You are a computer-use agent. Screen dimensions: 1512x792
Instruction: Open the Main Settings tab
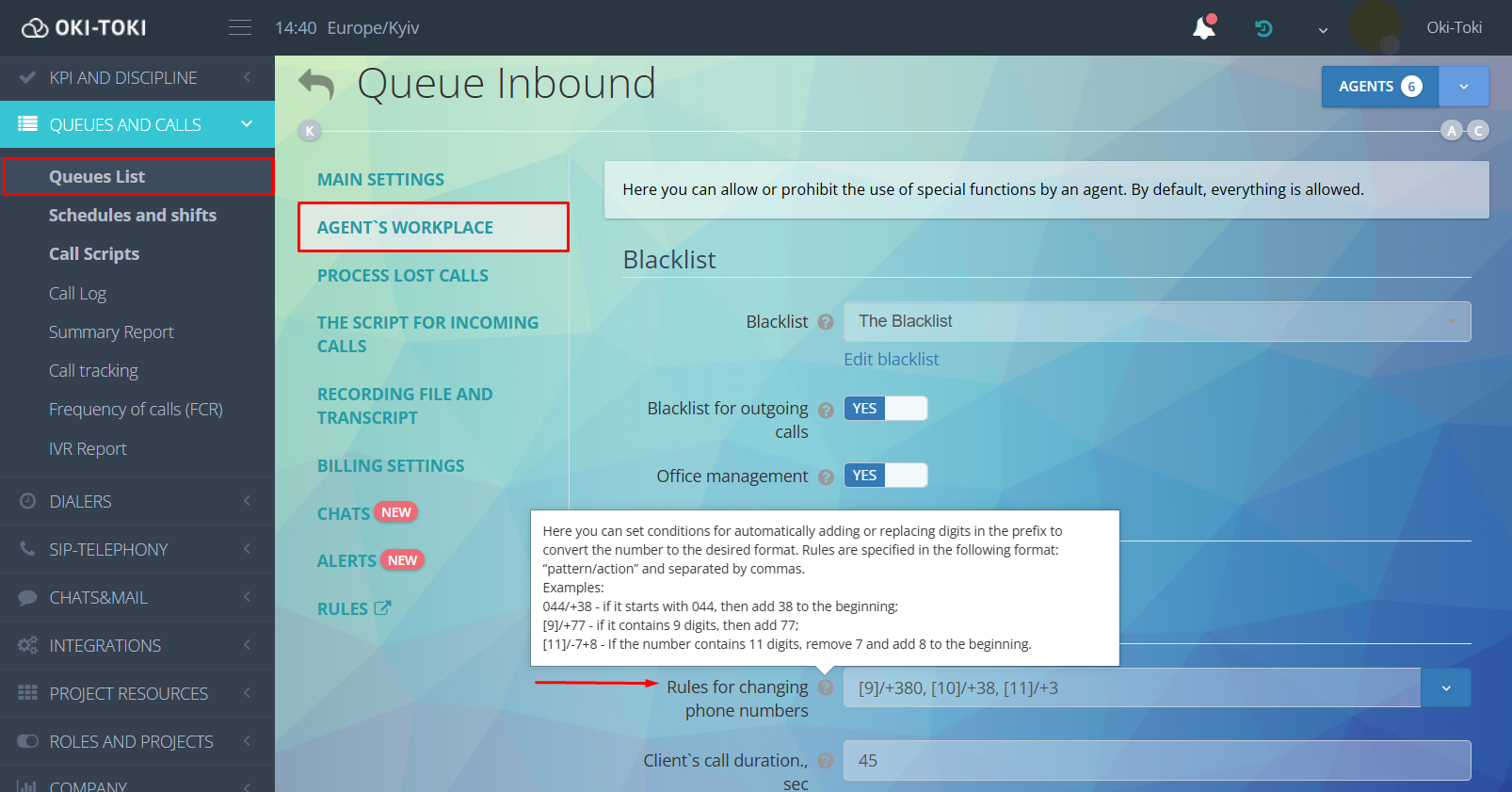tap(380, 180)
